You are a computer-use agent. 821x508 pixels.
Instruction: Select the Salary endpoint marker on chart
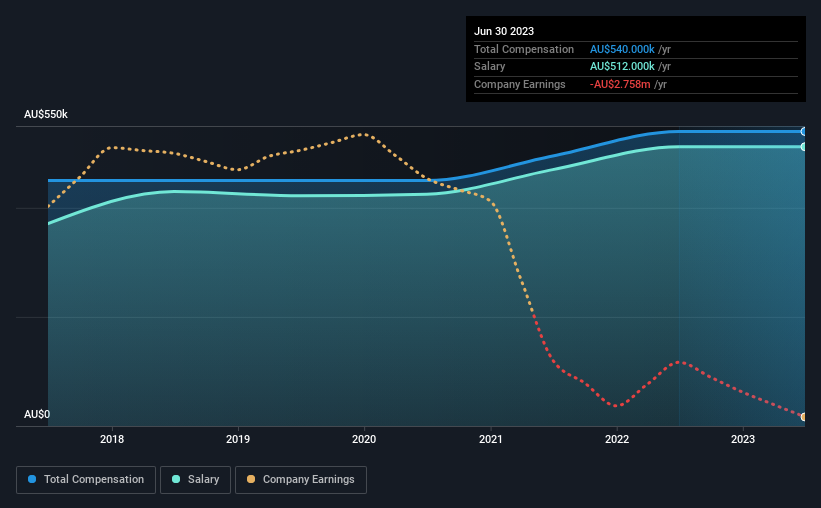(803, 147)
